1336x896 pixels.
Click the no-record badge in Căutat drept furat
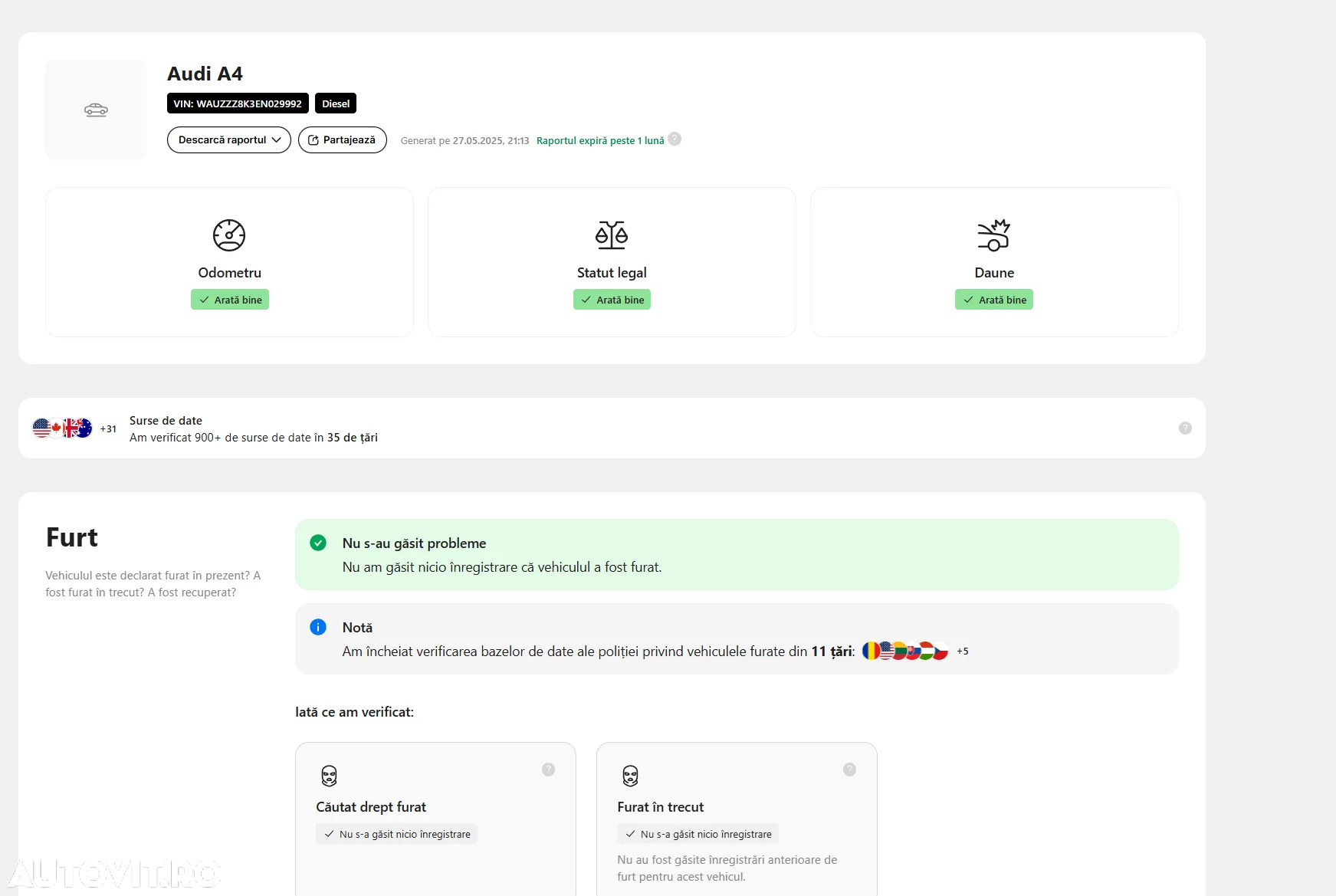397,834
